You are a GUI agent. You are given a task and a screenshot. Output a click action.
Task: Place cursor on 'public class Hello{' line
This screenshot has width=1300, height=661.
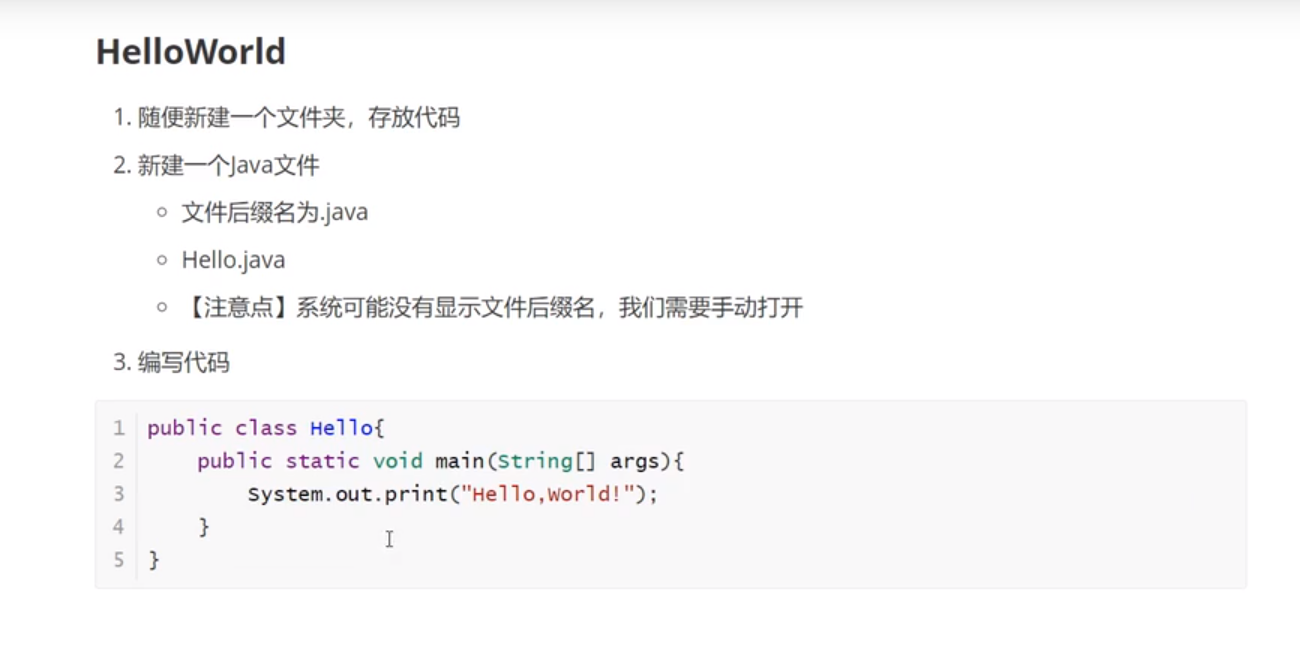point(266,428)
